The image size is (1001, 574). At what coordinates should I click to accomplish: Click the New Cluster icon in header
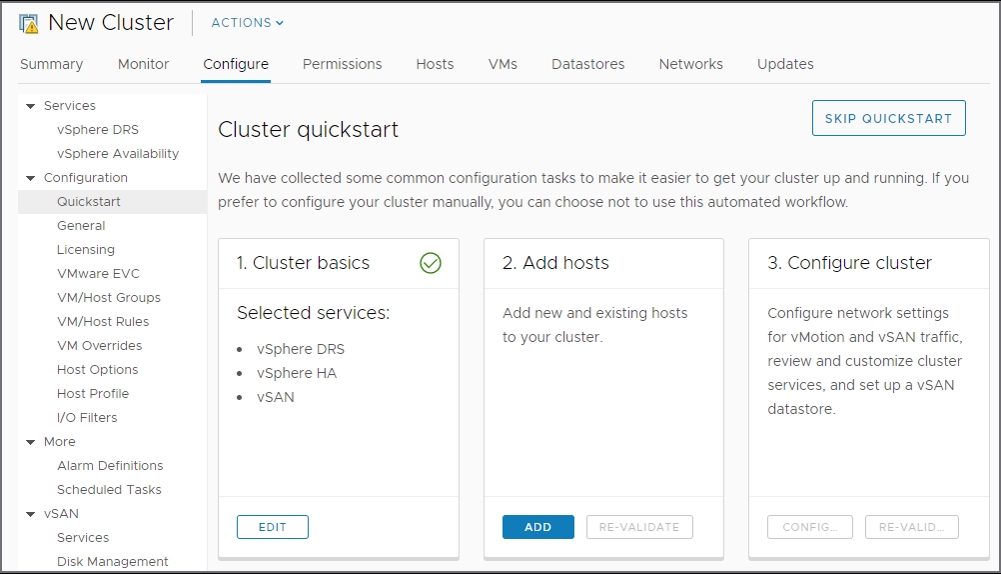pos(28,22)
